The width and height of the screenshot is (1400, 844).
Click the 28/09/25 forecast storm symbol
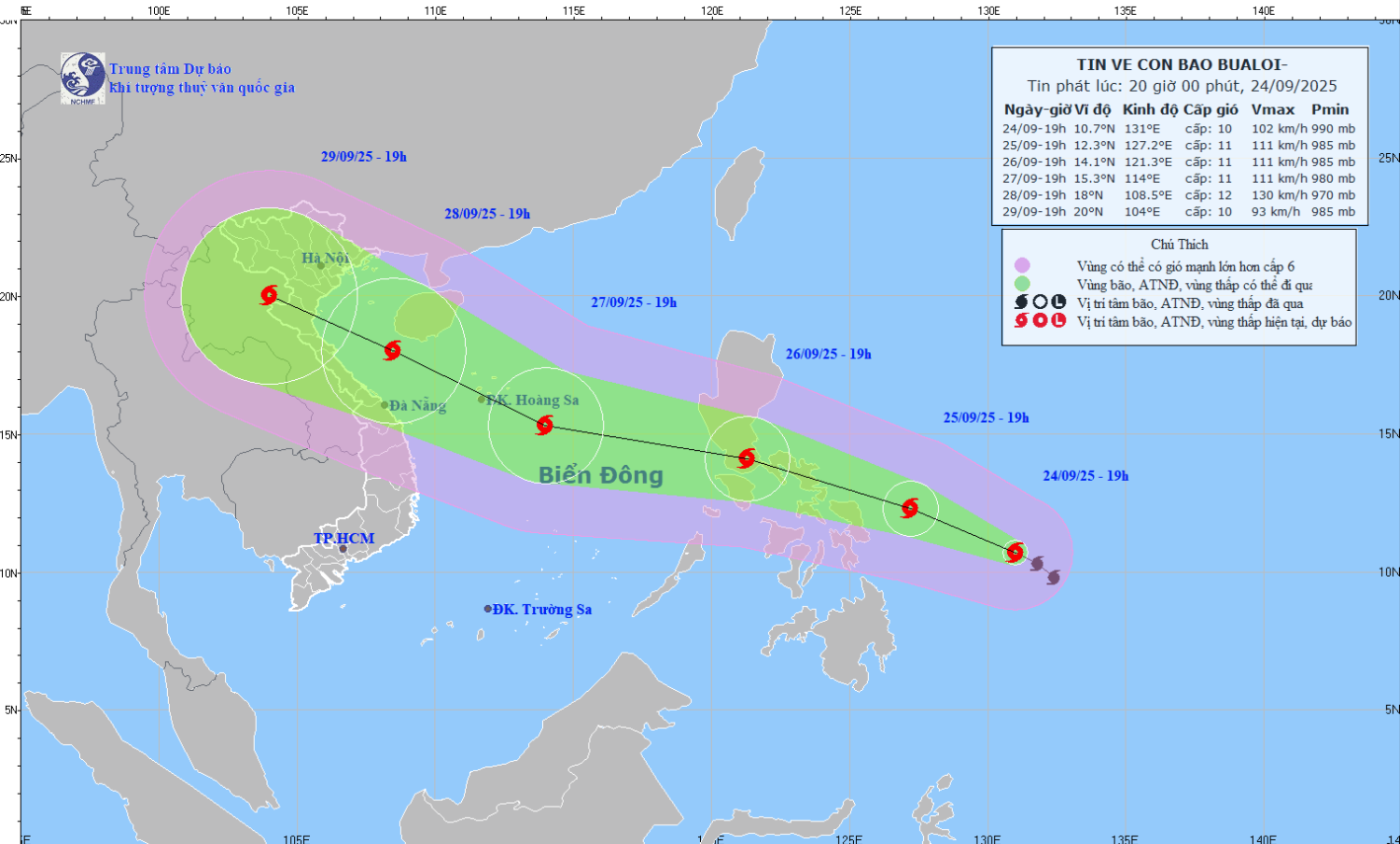[393, 350]
